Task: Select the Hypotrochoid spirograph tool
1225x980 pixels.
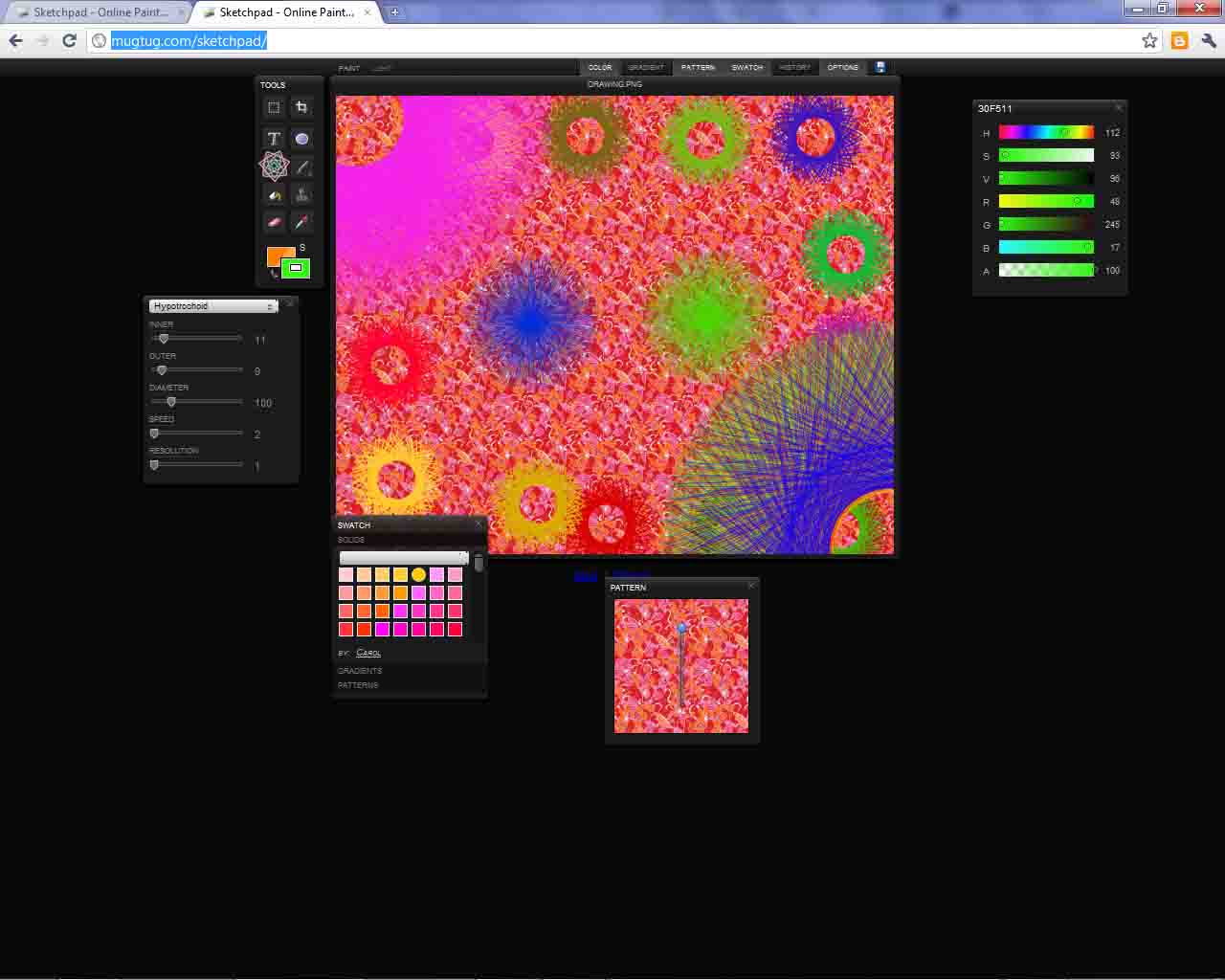Action: 274,167
